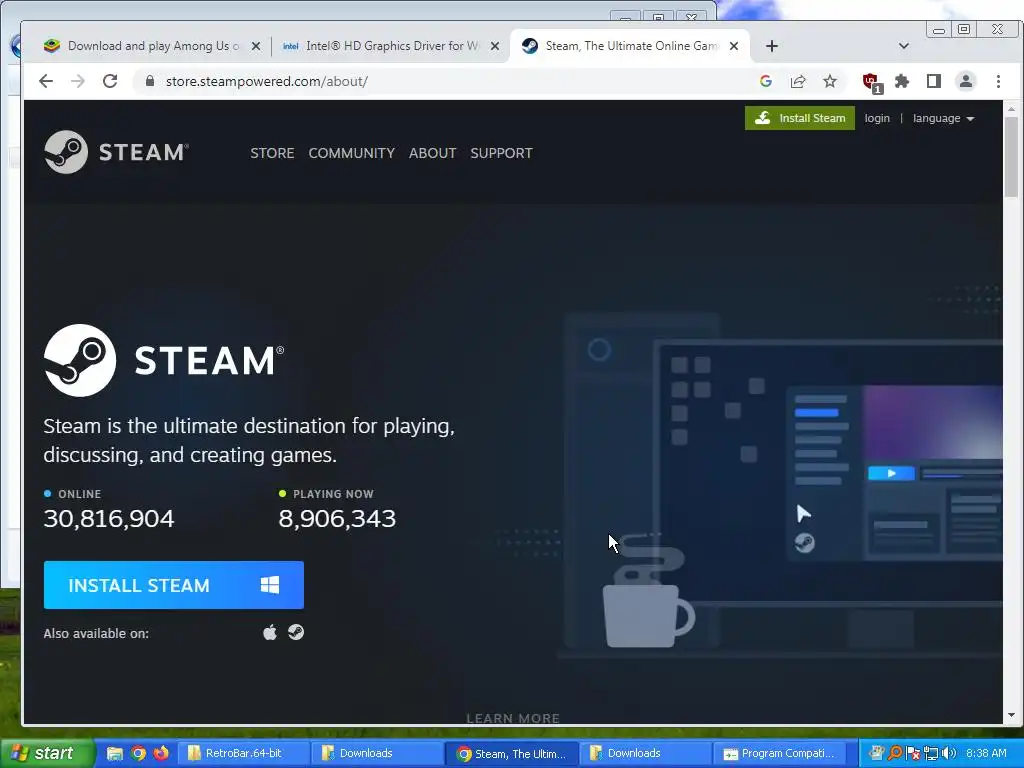Click the 8:38 AM clock
The width and height of the screenshot is (1024, 768).
pos(986,754)
